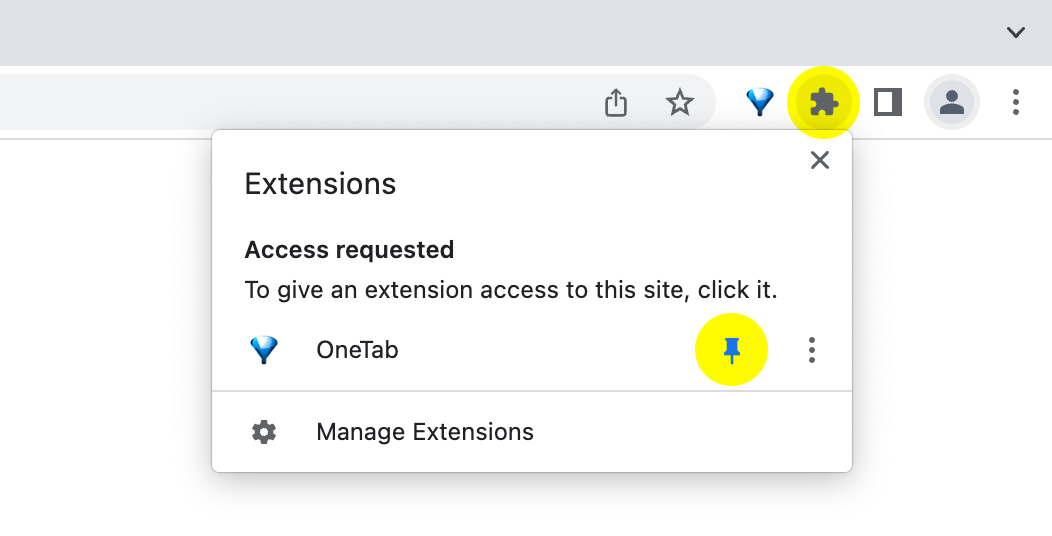Bookmark this page with the star icon
1052x536 pixels.
680,102
